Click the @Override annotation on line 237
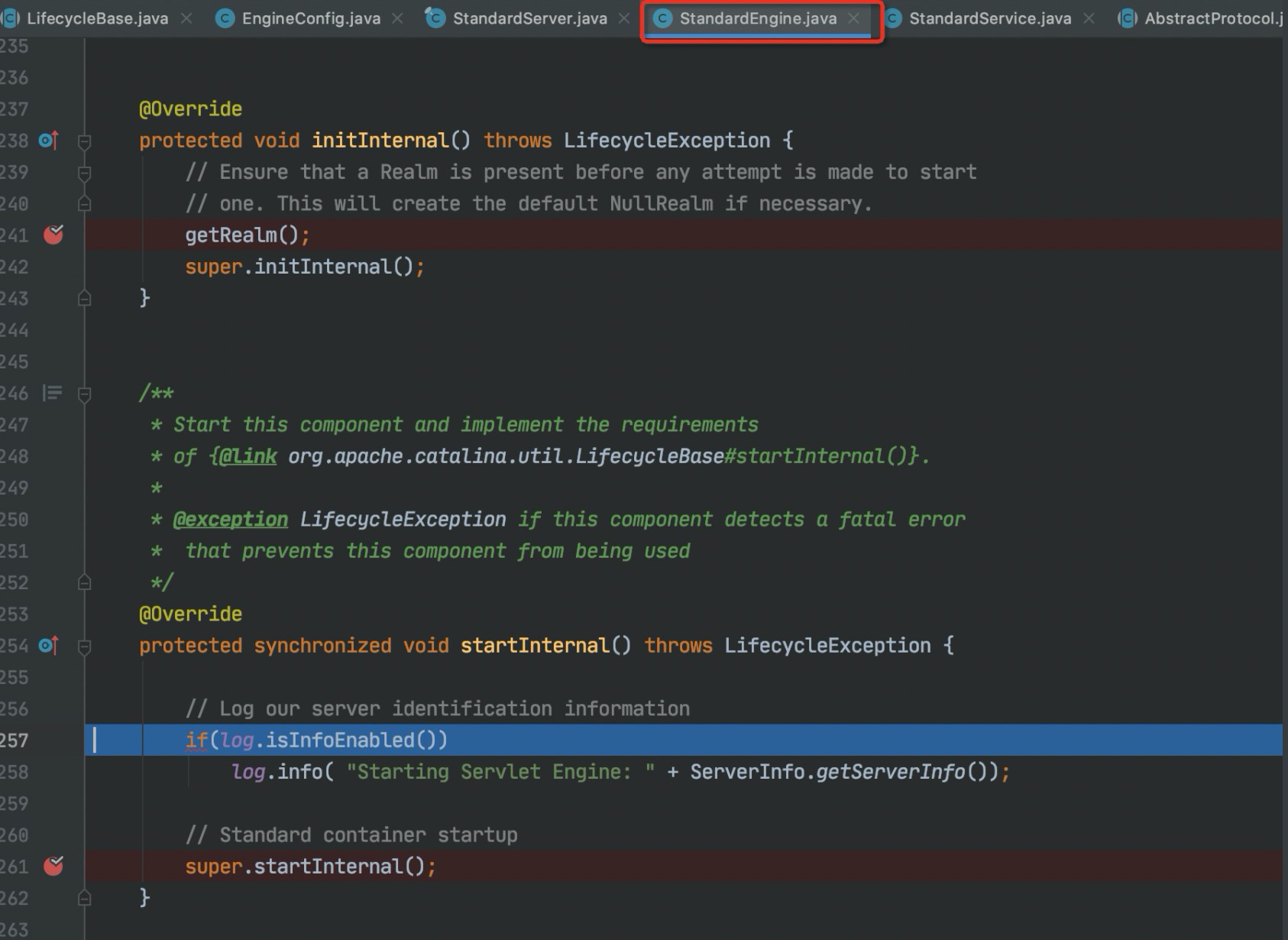Screen dimensions: 1288x940 190,109
